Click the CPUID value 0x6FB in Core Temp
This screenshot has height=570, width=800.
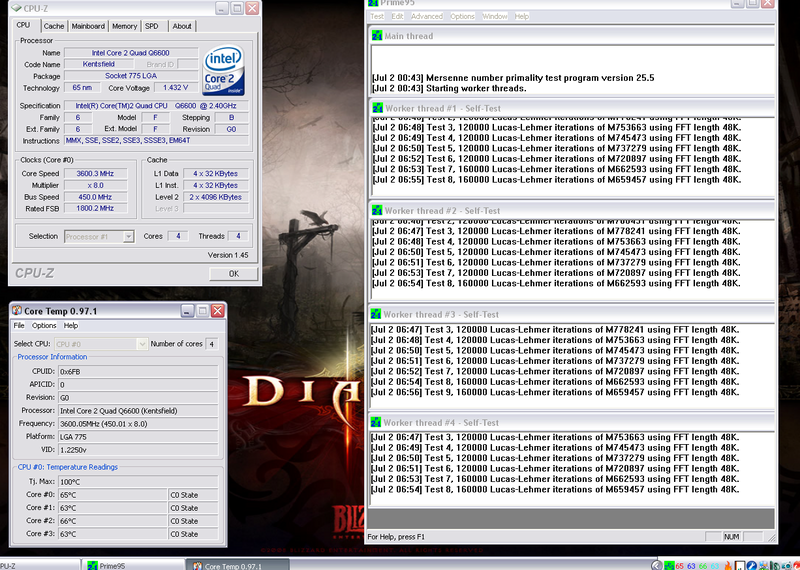coord(138,371)
